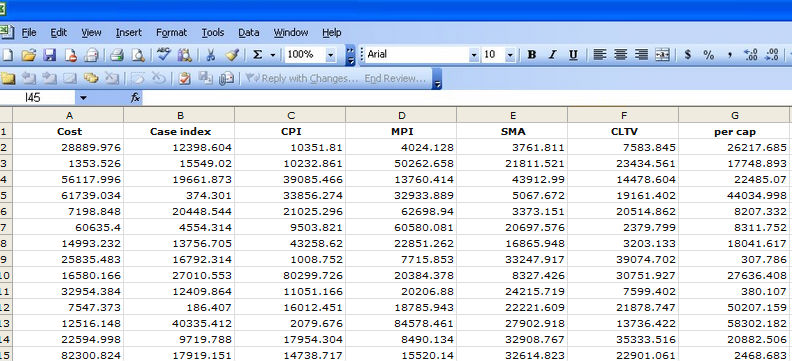Image resolution: width=792 pixels, height=361 pixels.
Task: Open an existing file with the folder icon
Action: click(29, 55)
